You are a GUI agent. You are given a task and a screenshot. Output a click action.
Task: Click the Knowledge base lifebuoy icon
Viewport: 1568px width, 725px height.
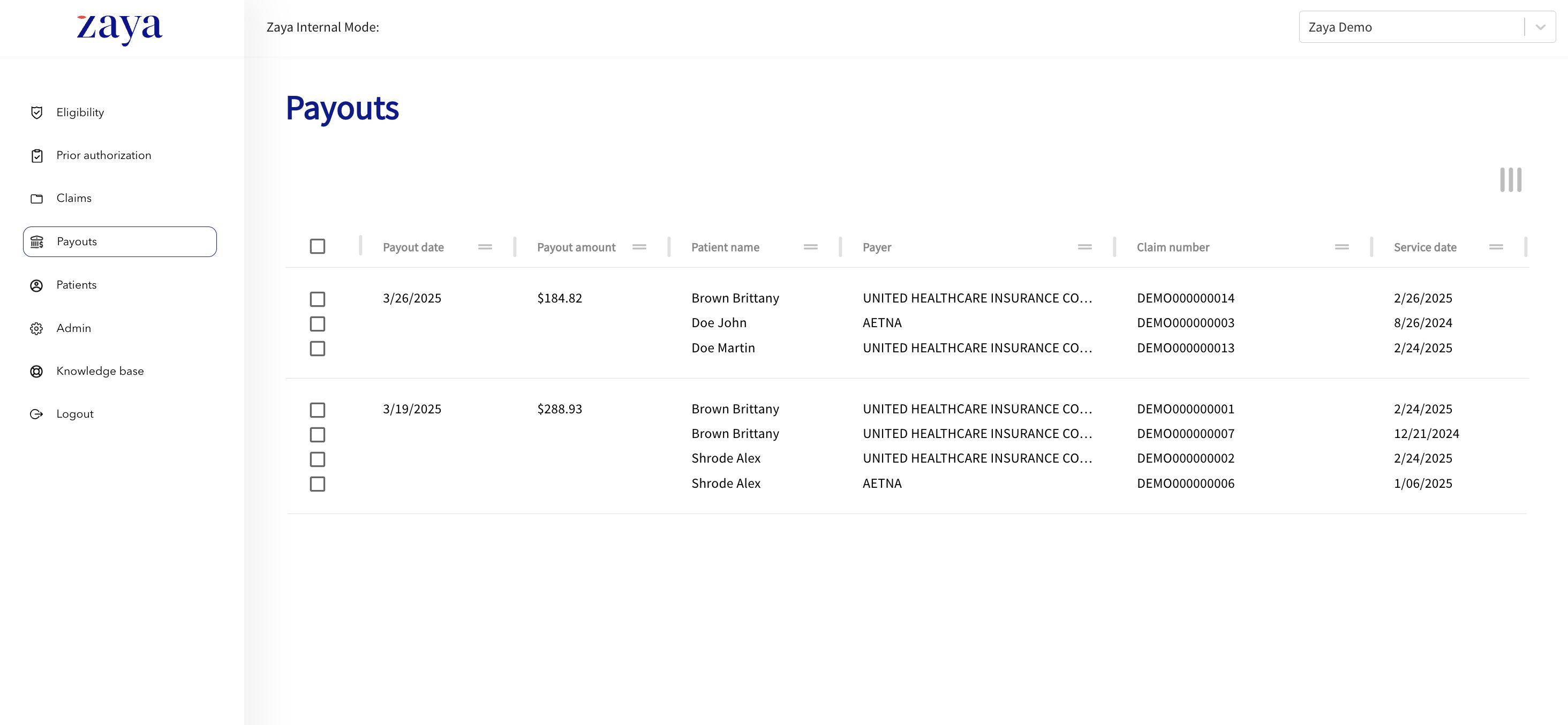tap(36, 371)
